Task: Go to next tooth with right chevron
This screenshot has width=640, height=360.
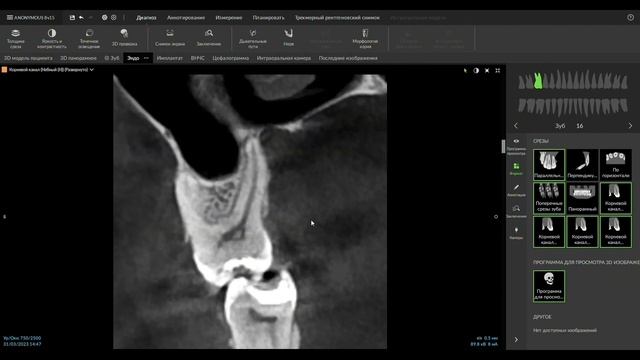Action: [x=630, y=126]
